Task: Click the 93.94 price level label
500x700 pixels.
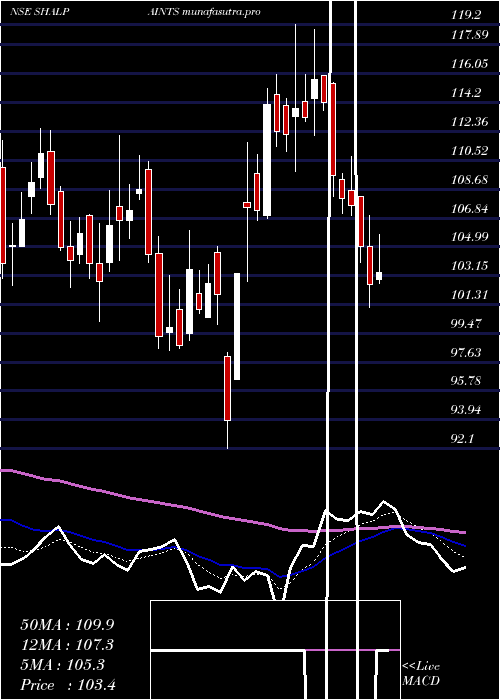Action: (466, 410)
